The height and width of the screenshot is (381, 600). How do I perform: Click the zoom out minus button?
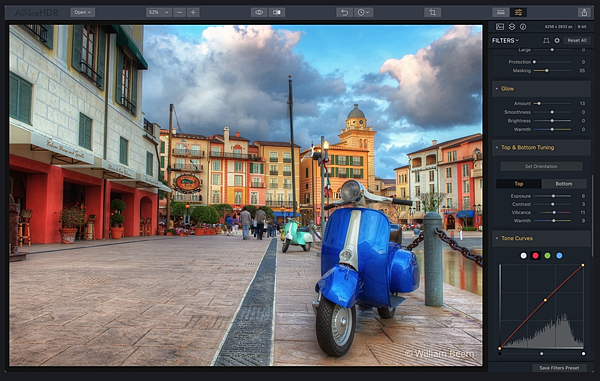pyautogui.click(x=179, y=12)
